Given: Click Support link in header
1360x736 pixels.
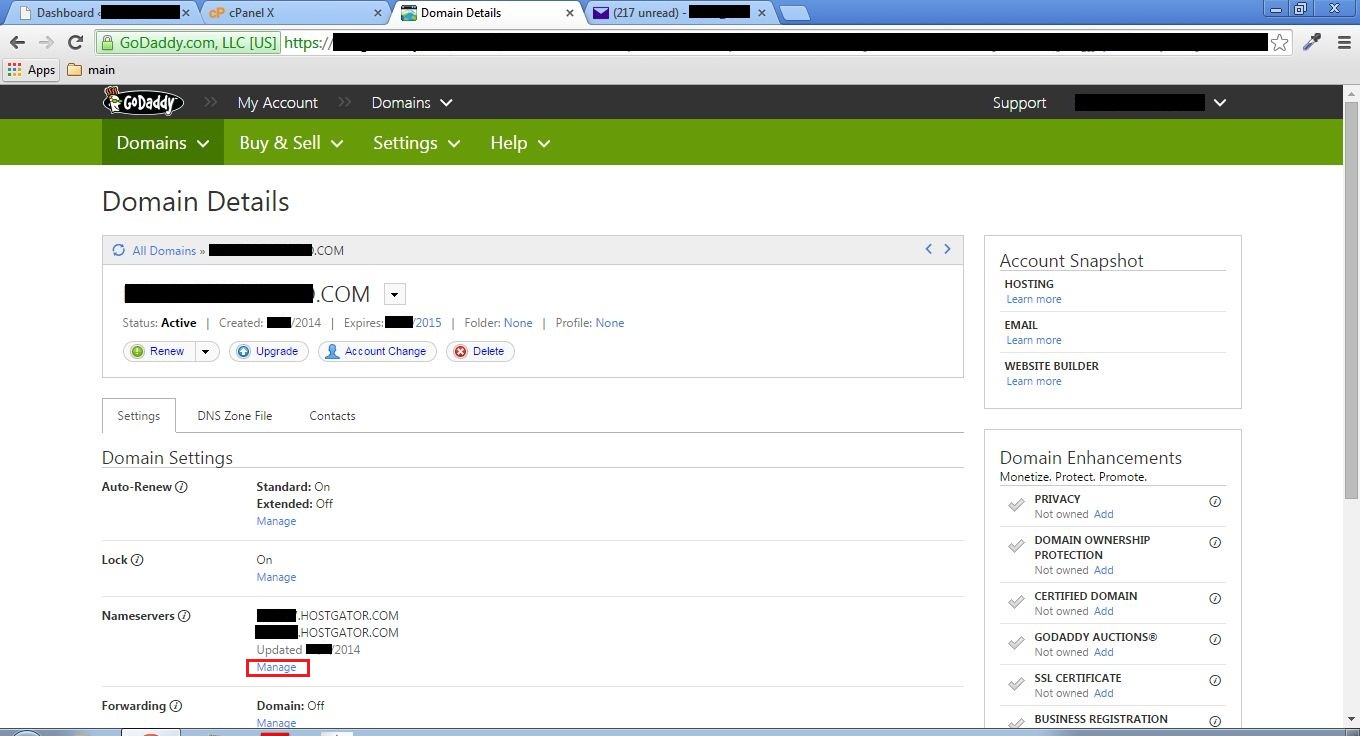Looking at the screenshot, I should (x=1019, y=102).
